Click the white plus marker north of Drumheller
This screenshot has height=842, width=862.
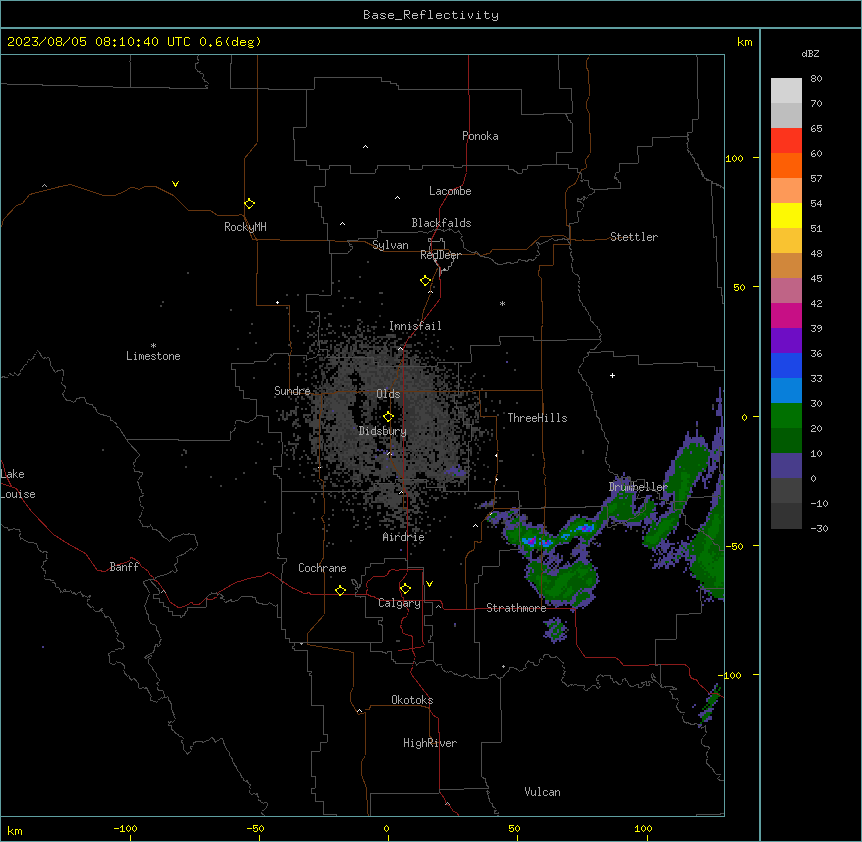click(612, 375)
